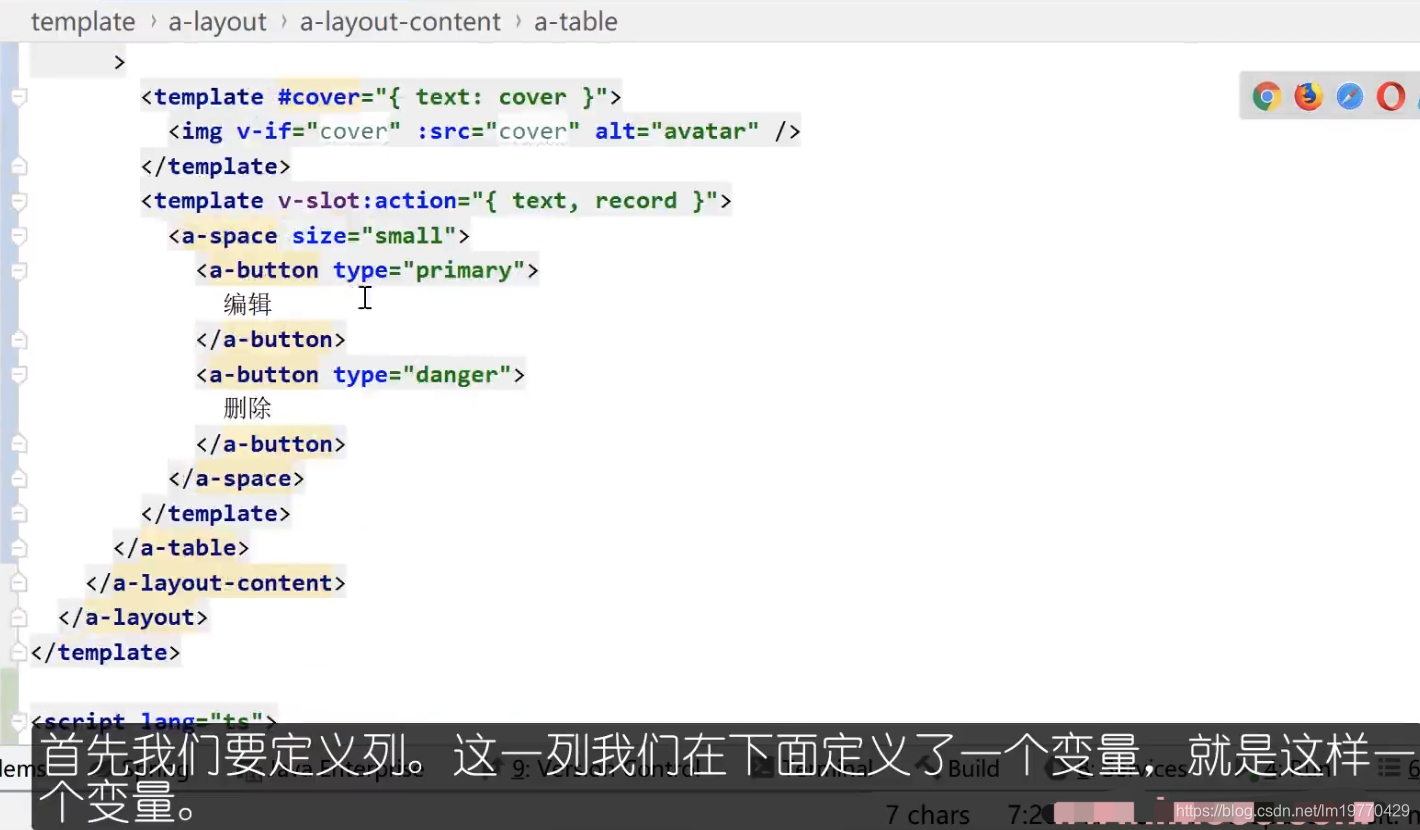This screenshot has height=830, width=1420.
Task: Click the closing </a-layout-content> tag
Action: click(216, 583)
